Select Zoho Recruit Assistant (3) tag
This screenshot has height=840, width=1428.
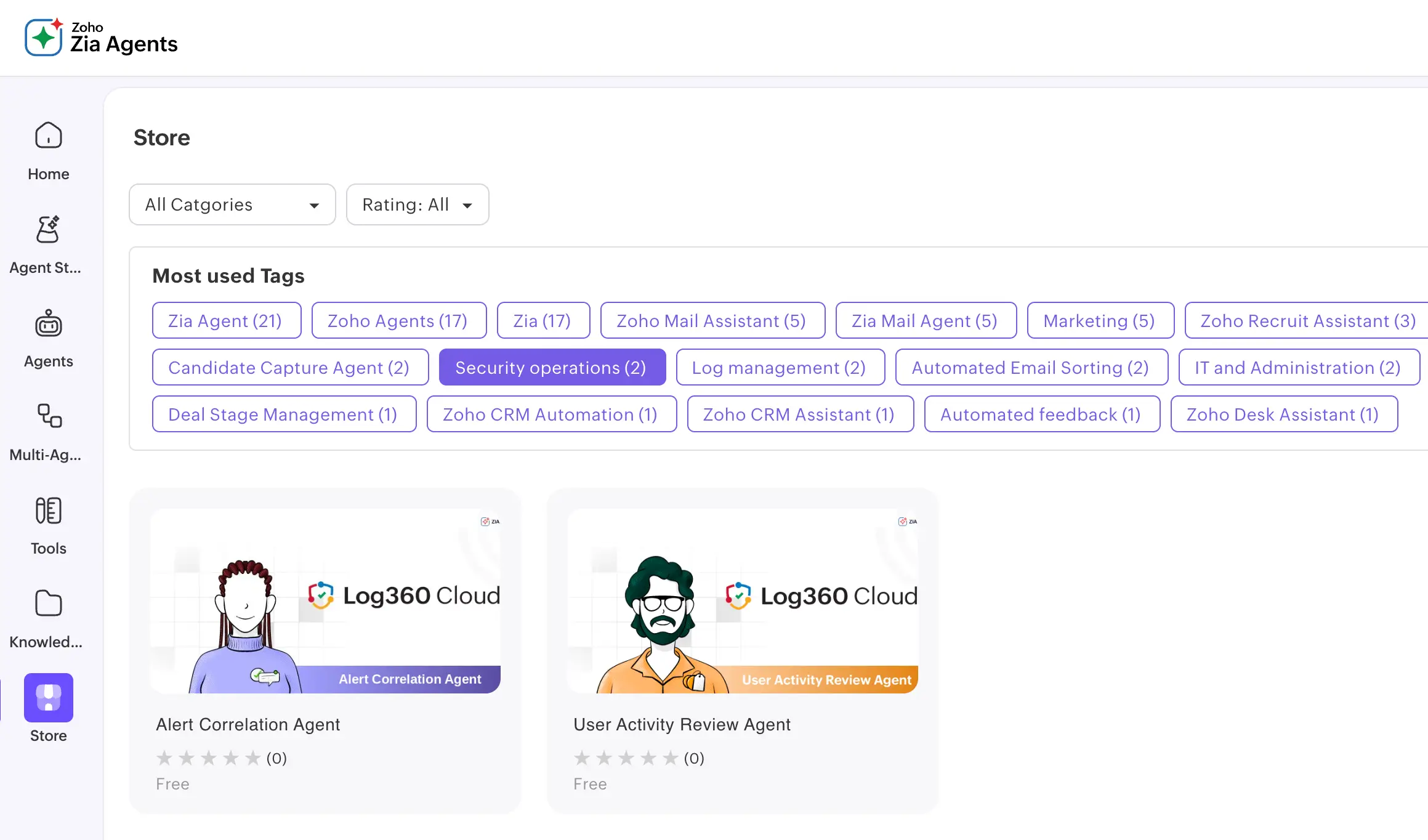click(x=1307, y=320)
